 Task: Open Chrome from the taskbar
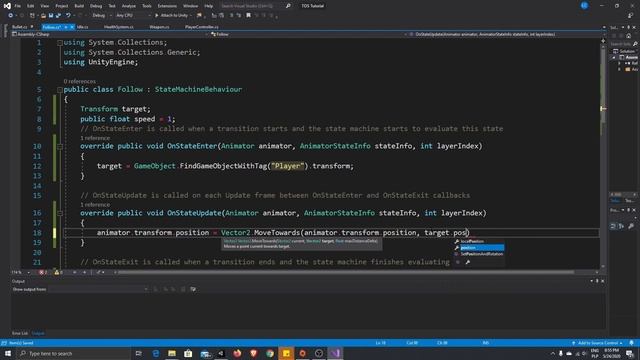270,353
